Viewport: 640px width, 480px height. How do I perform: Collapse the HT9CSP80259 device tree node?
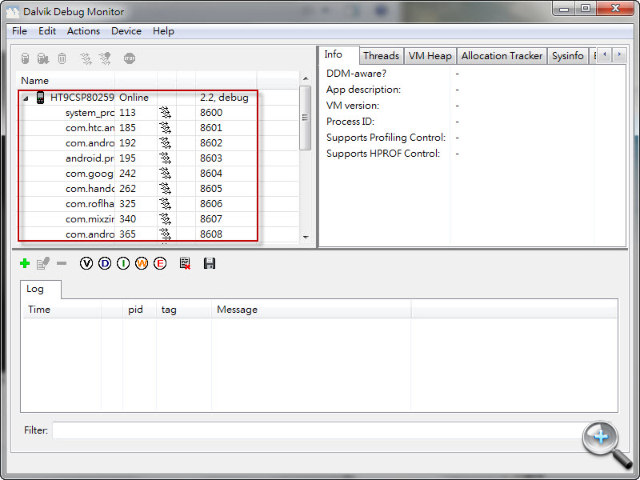[26, 98]
